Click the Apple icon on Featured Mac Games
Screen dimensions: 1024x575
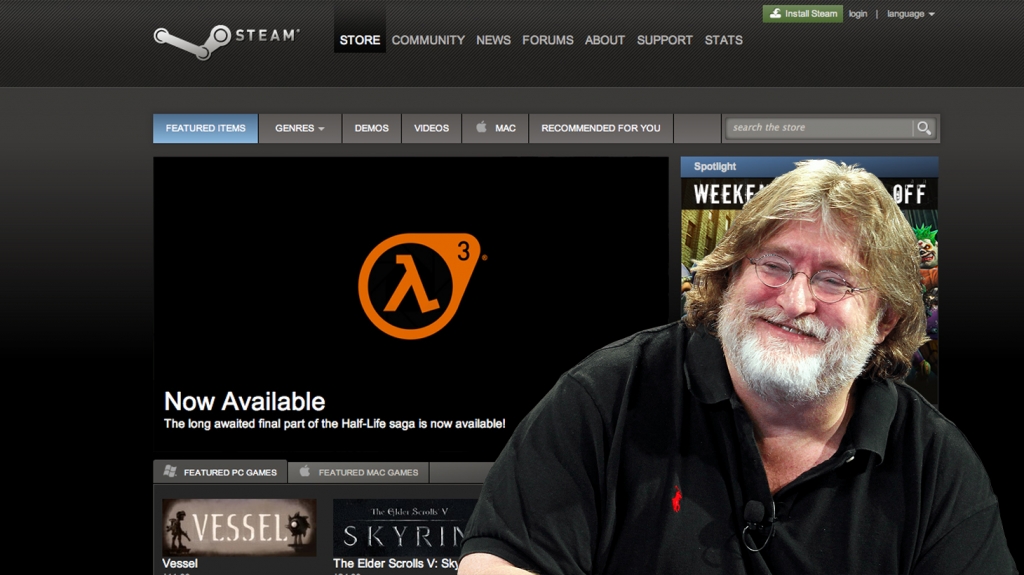305,472
